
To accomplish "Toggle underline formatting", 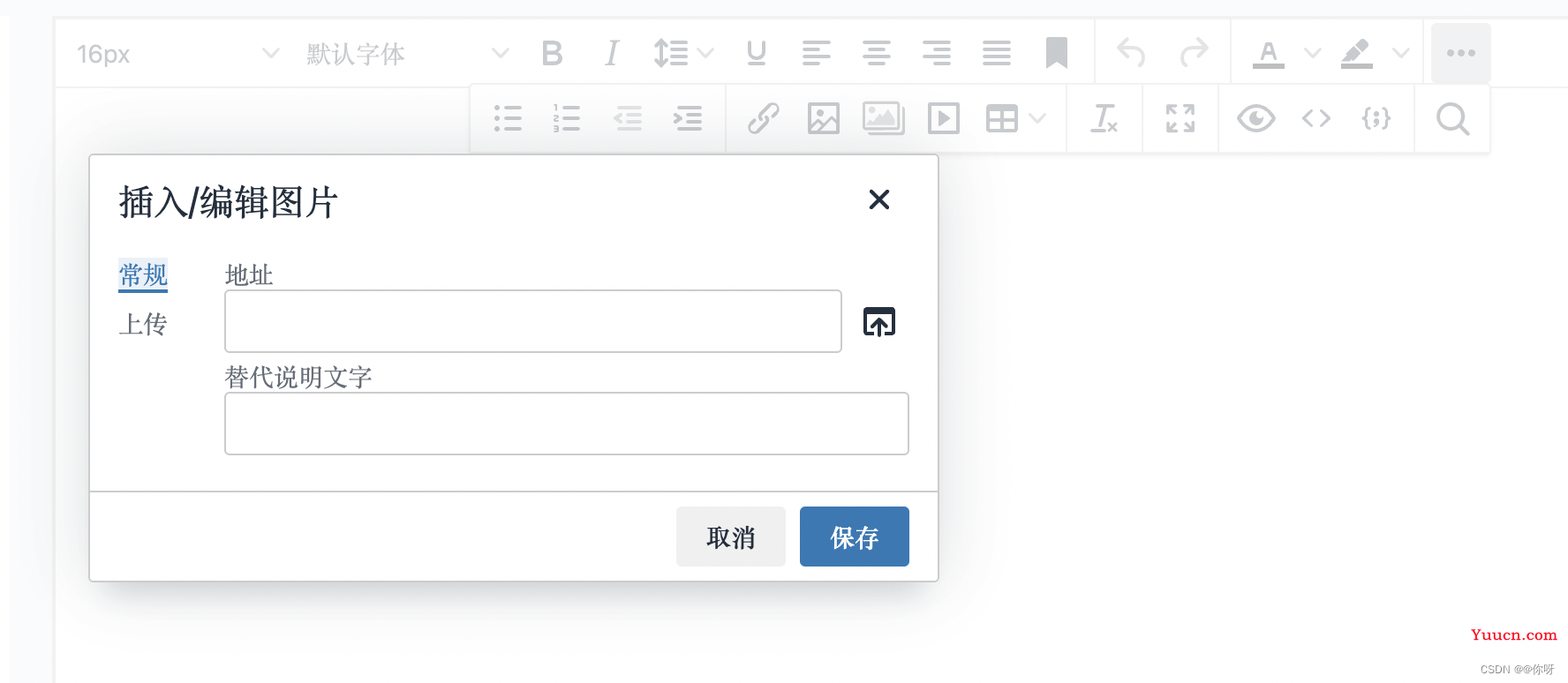I will (756, 54).
